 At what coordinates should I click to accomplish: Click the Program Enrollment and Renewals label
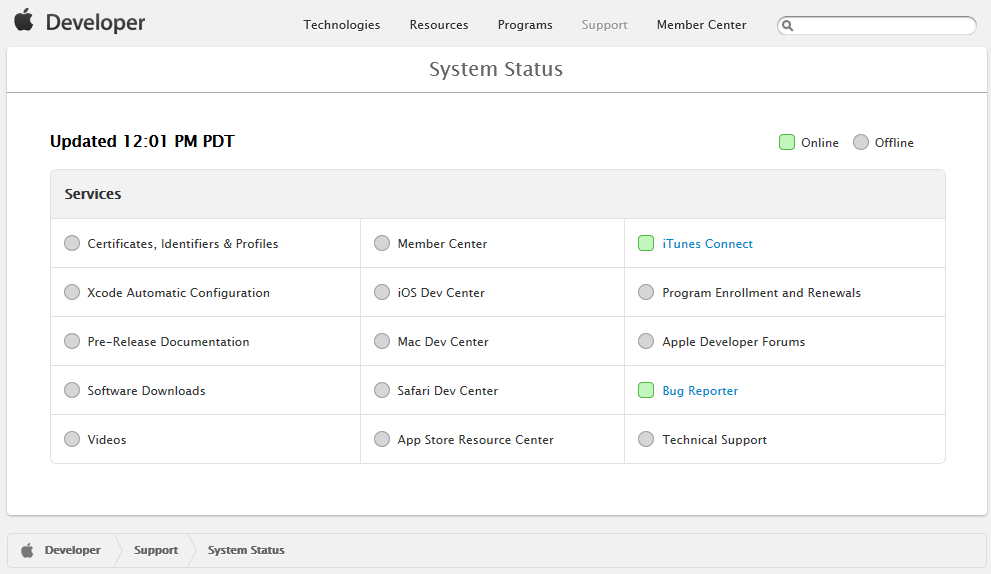click(762, 293)
